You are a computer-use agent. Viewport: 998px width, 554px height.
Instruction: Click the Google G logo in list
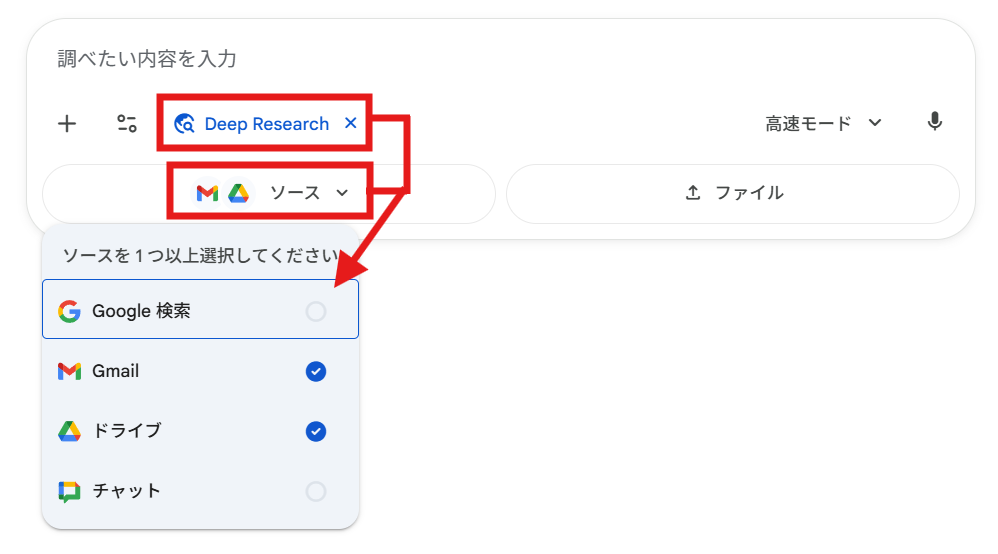(x=69, y=311)
